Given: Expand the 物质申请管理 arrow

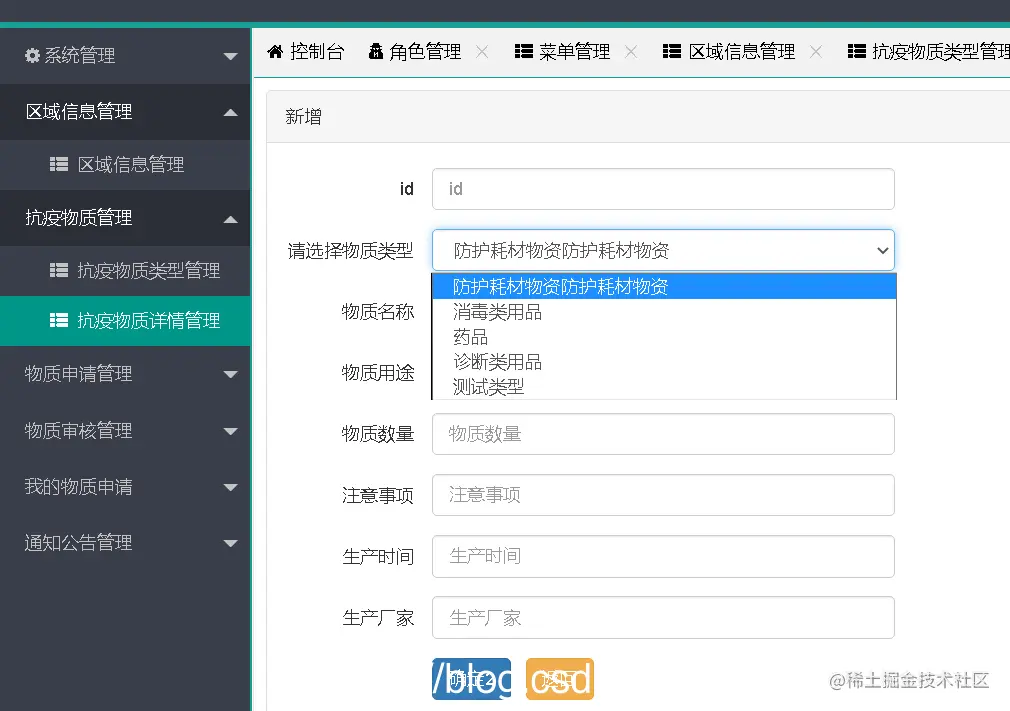Looking at the screenshot, I should coord(231,374).
